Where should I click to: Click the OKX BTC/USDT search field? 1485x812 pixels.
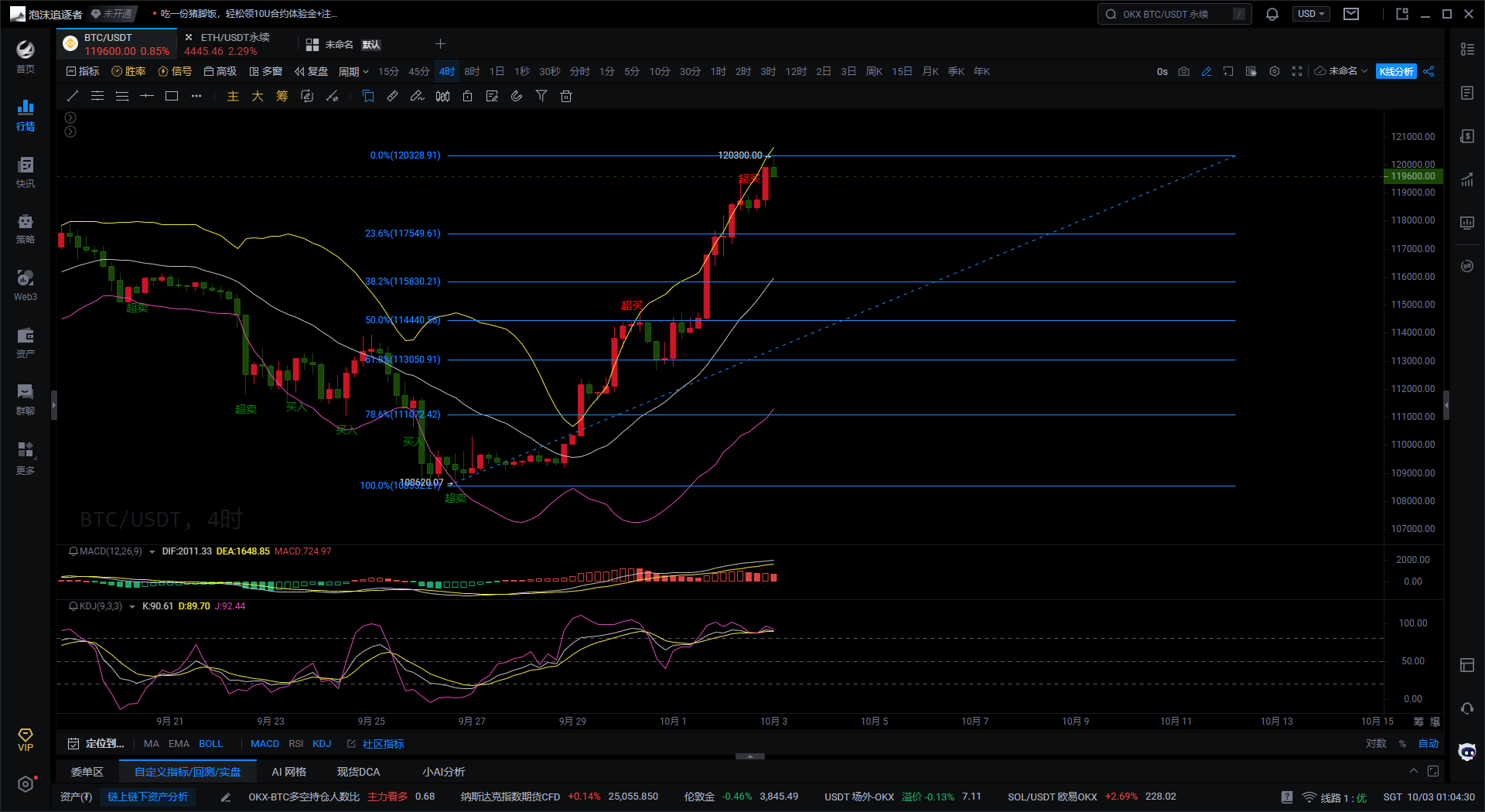pos(1172,14)
